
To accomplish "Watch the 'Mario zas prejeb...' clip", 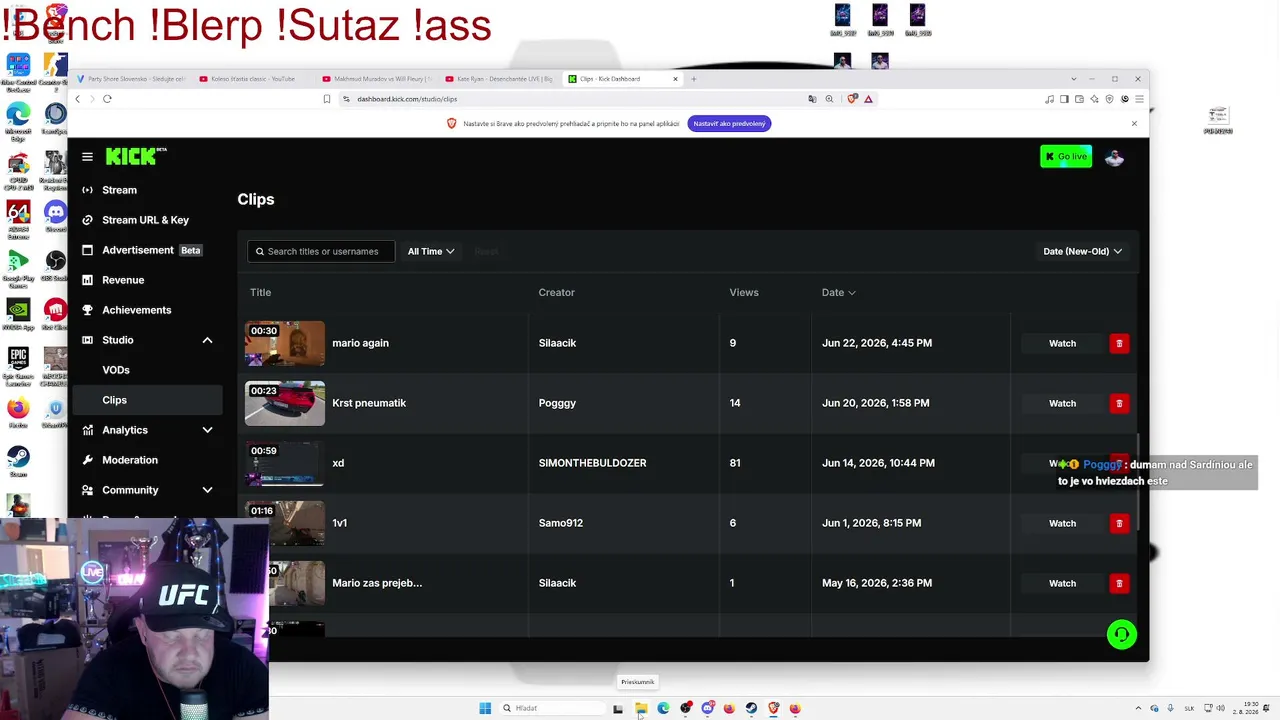I will [x=1062, y=583].
